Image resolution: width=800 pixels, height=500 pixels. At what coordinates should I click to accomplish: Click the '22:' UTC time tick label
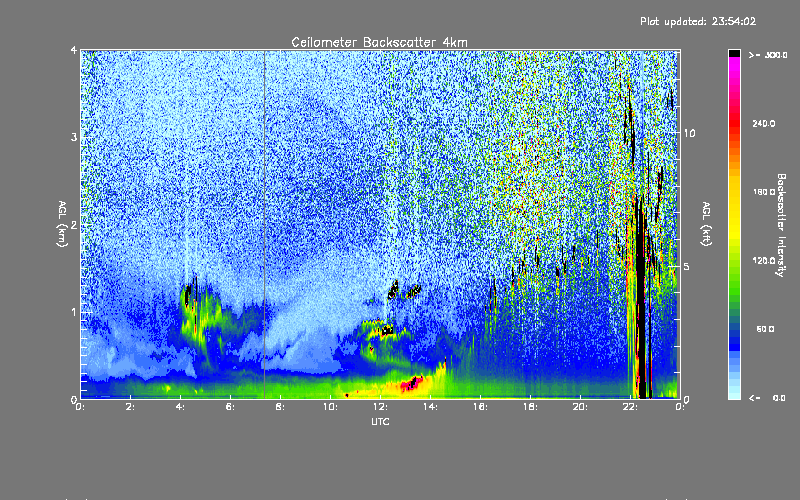(630, 407)
